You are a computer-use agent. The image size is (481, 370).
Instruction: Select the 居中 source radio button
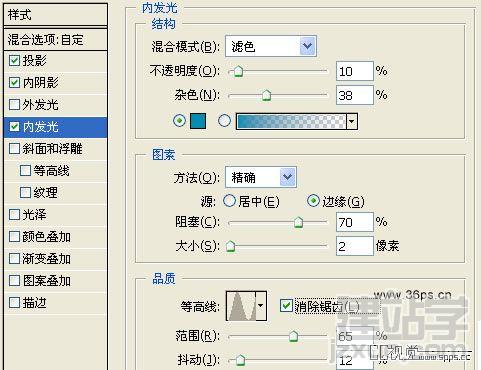[229, 201]
